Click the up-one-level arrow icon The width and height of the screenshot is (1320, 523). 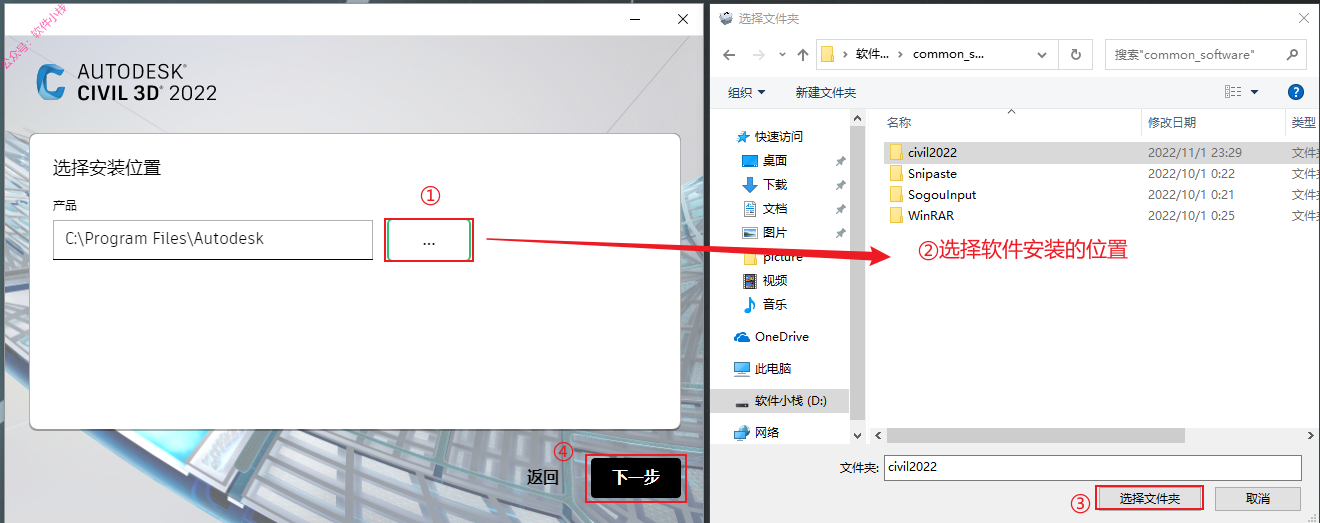coord(803,55)
